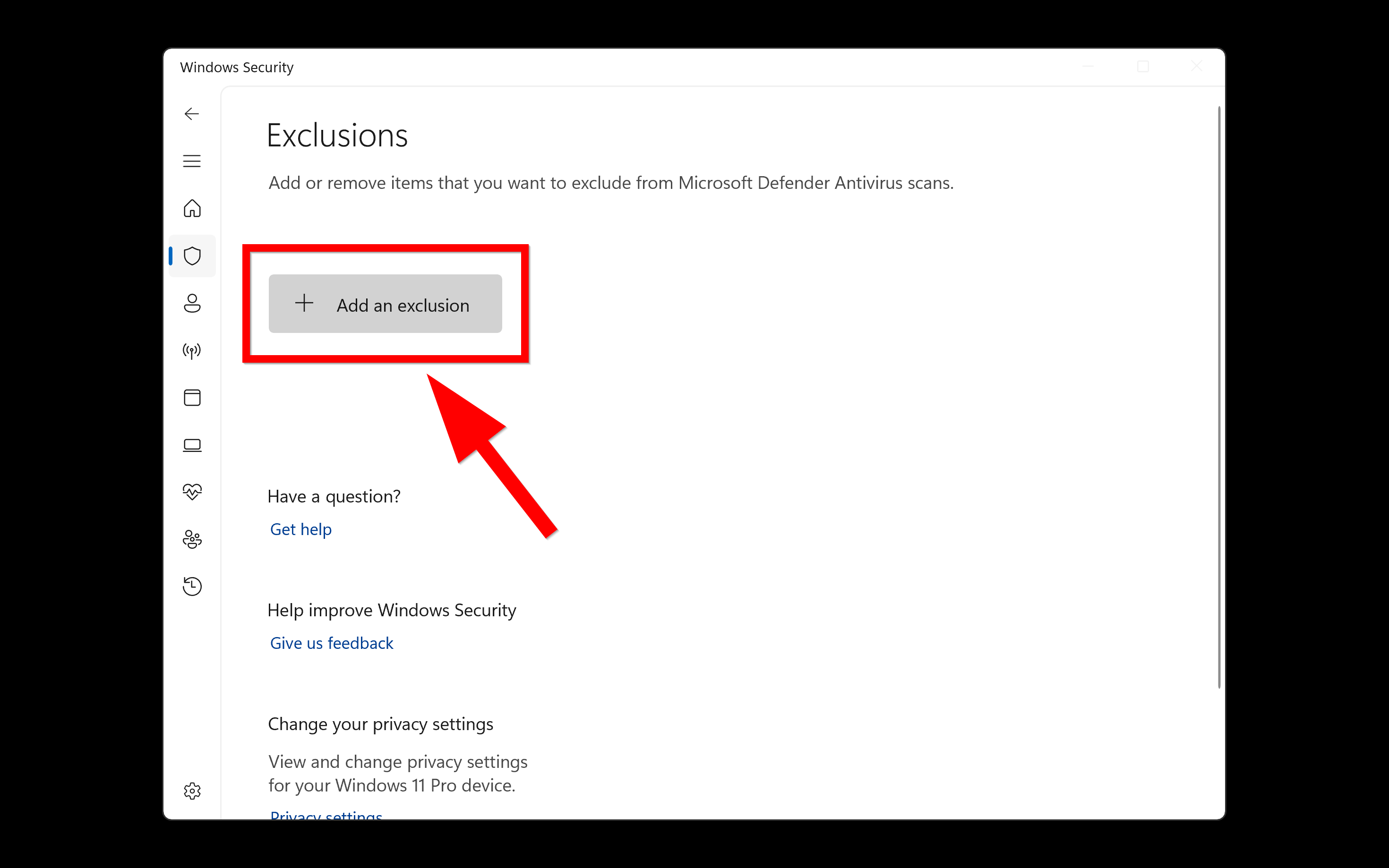Open Family options in the sidebar
Viewport: 1389px width, 868px height.
point(192,540)
